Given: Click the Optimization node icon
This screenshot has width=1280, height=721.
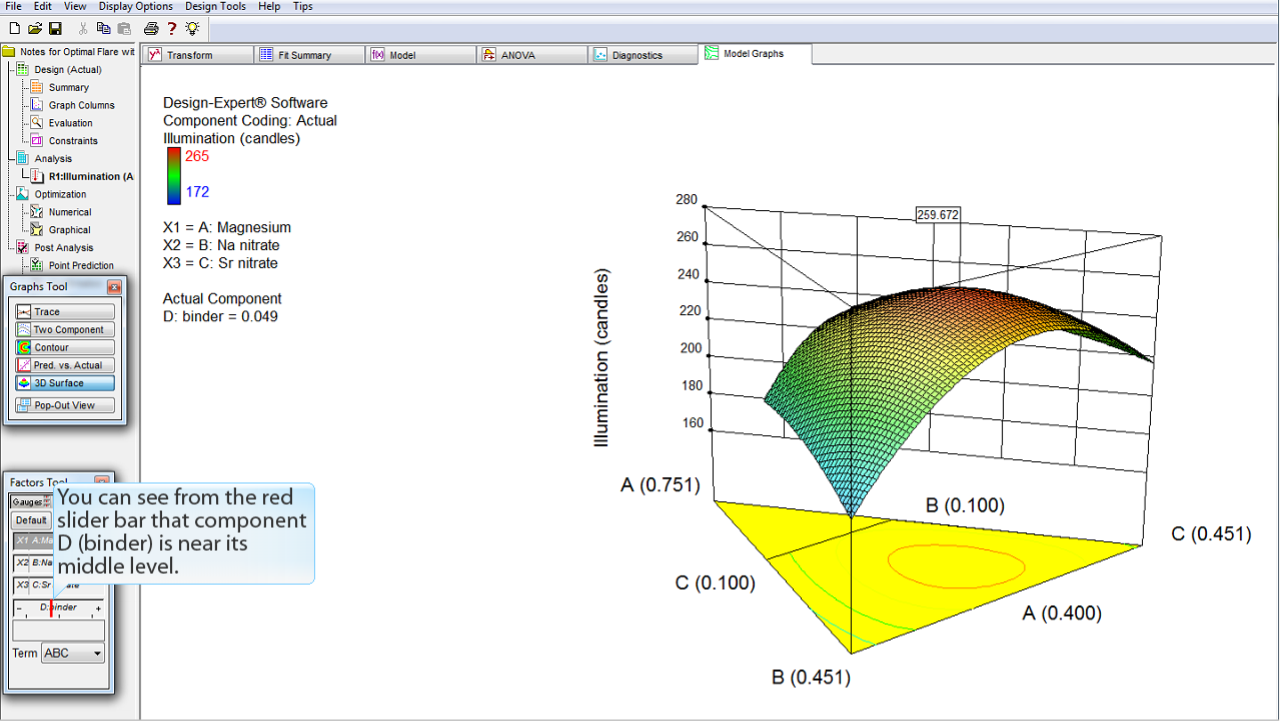Looking at the screenshot, I should coord(23,194).
